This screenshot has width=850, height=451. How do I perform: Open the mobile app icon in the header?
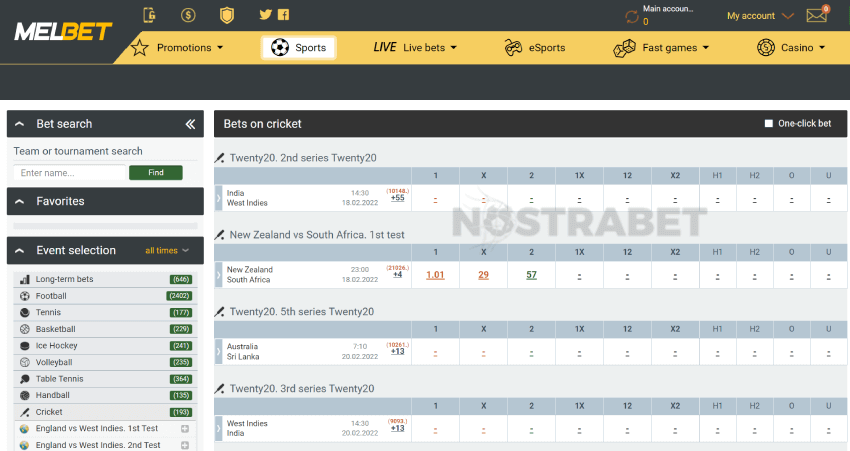click(x=149, y=15)
